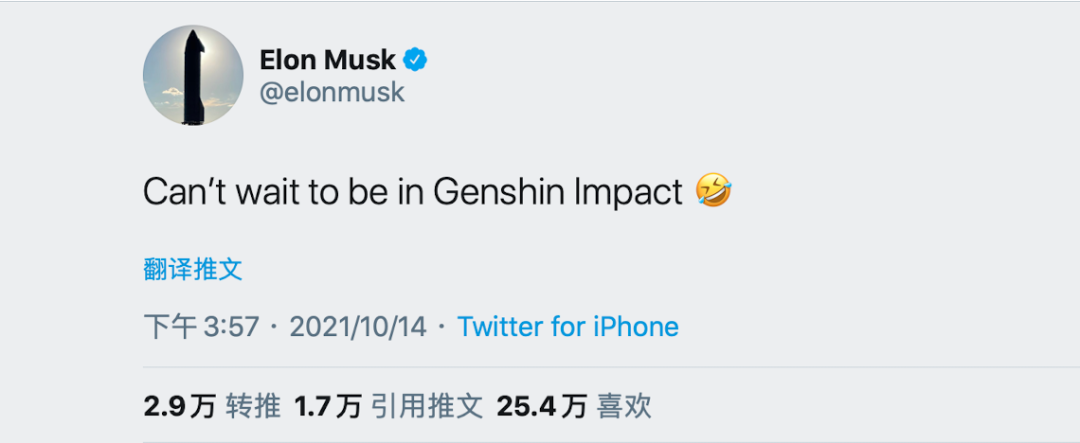Click the 25.4万 likes count number
The image size is (1080, 443).
point(541,405)
